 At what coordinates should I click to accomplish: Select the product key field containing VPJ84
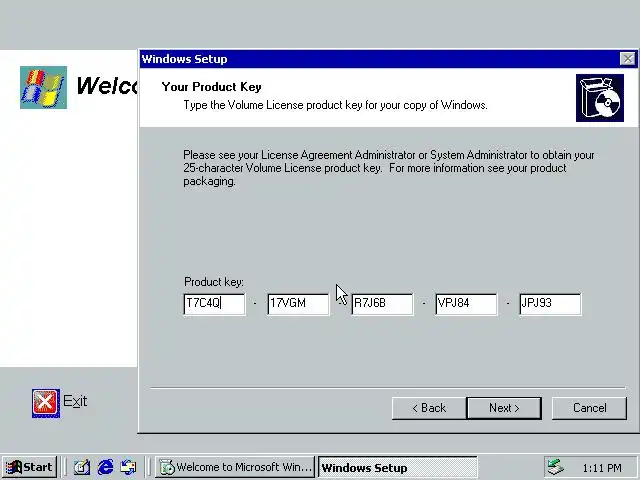(467, 304)
